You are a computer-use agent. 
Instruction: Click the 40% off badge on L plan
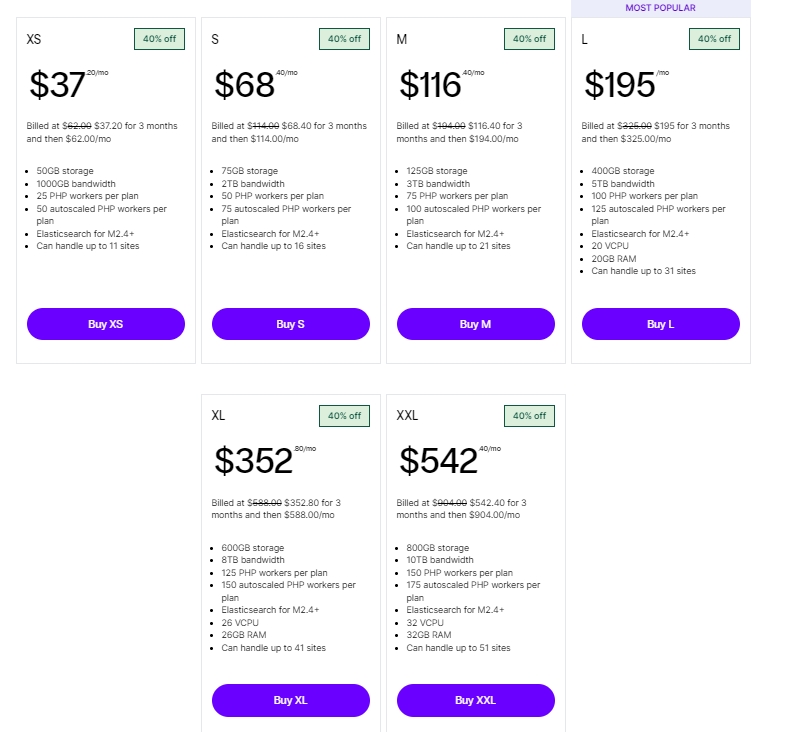pos(715,39)
